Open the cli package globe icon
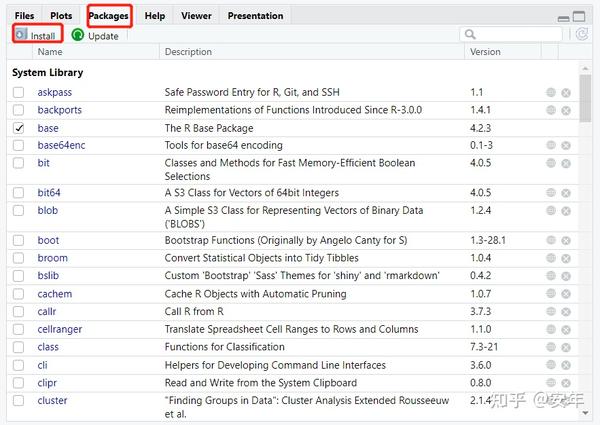 (x=551, y=366)
